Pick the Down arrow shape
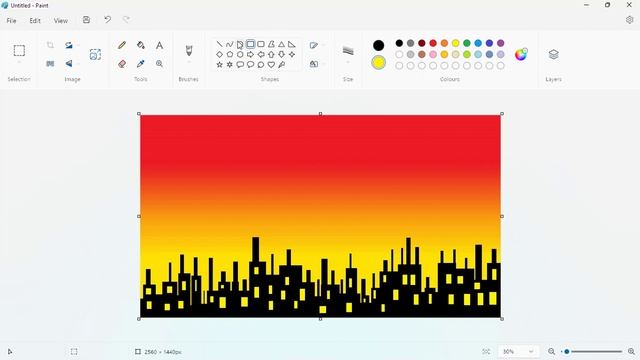 [282, 54]
